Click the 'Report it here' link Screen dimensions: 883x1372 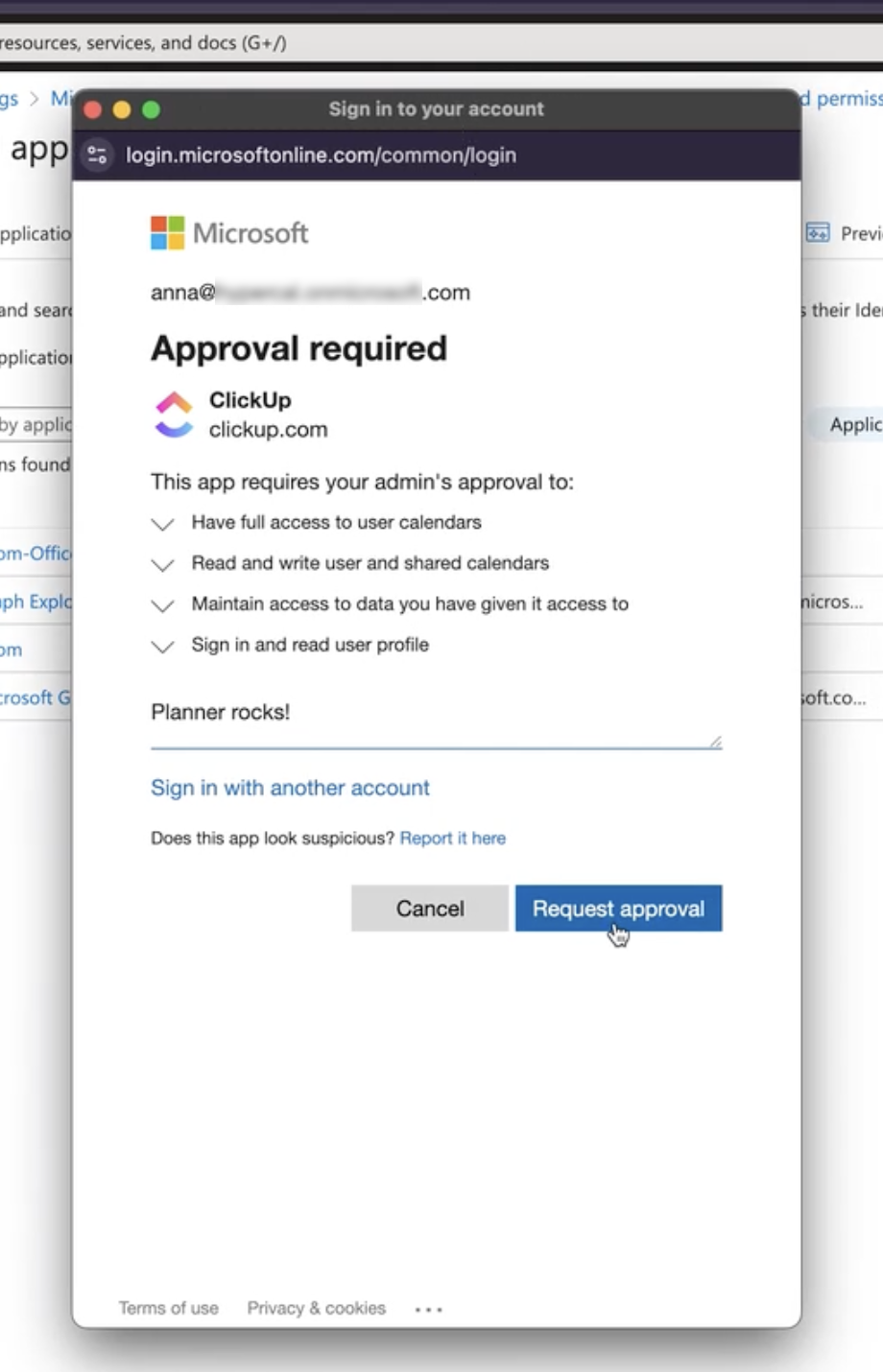click(x=452, y=838)
